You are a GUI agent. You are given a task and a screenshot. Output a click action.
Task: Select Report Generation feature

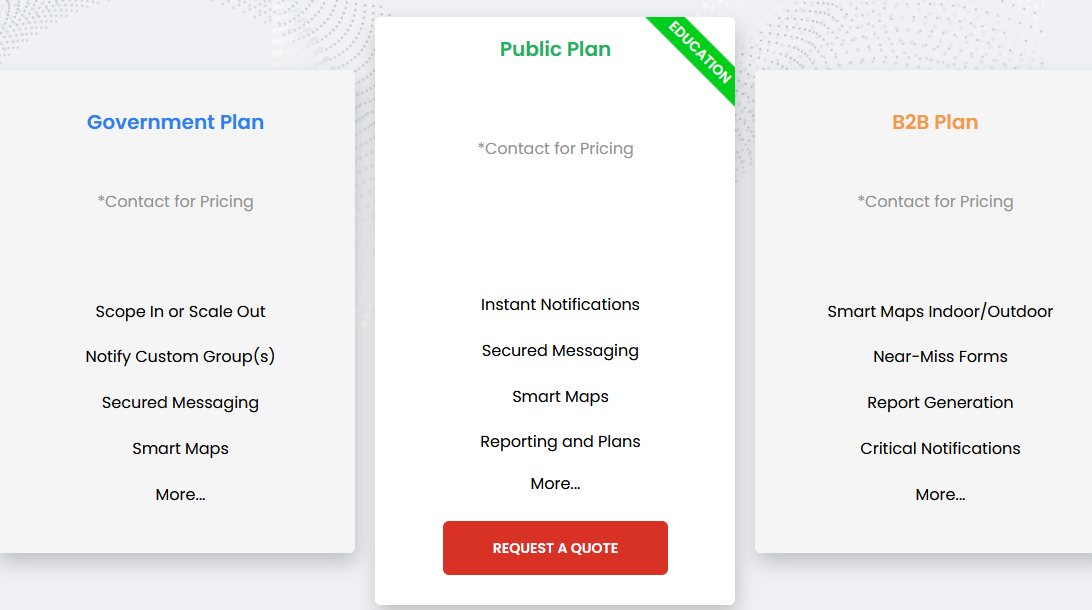click(x=940, y=402)
